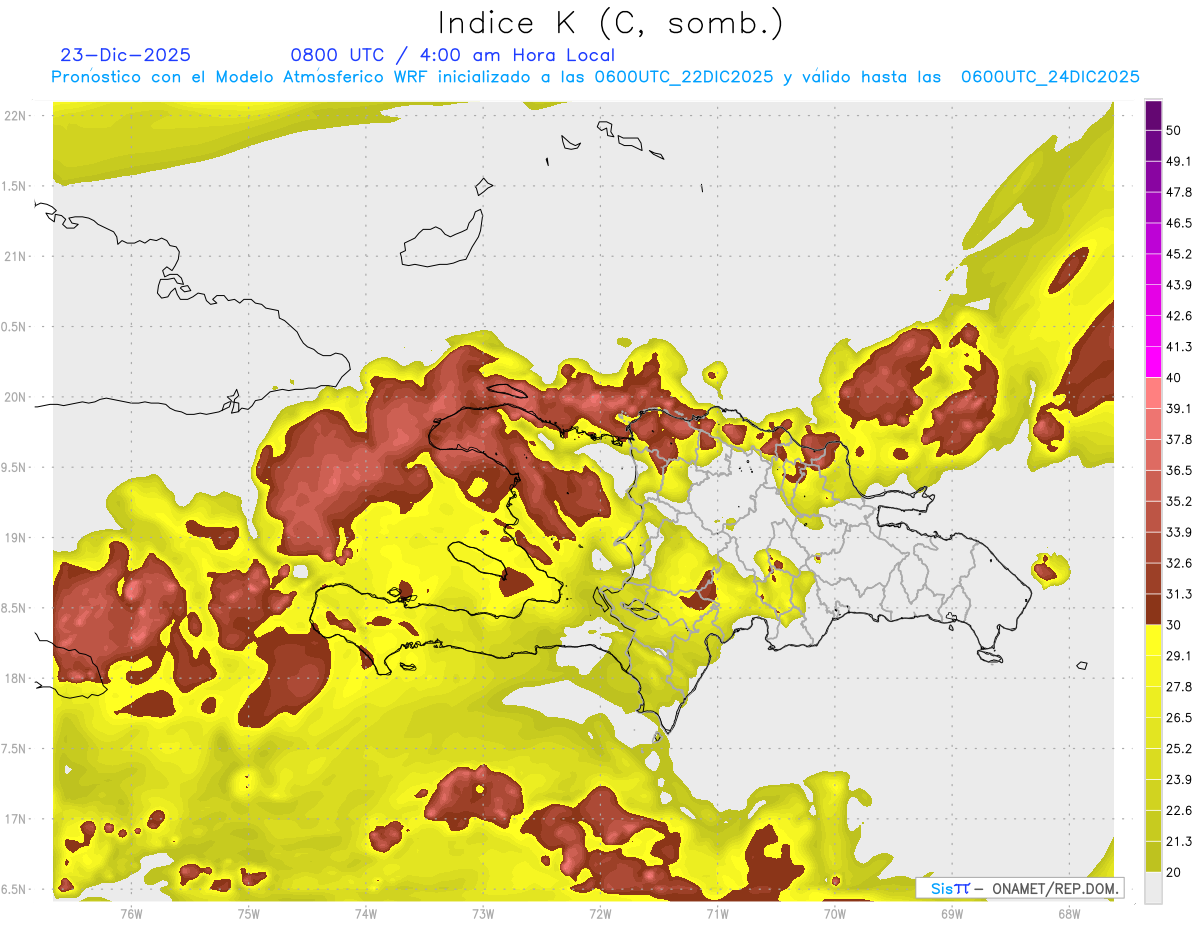This screenshot has height=927, width=1200.
Task: Click the '20N' latitude axis label
Action: click(x=15, y=397)
